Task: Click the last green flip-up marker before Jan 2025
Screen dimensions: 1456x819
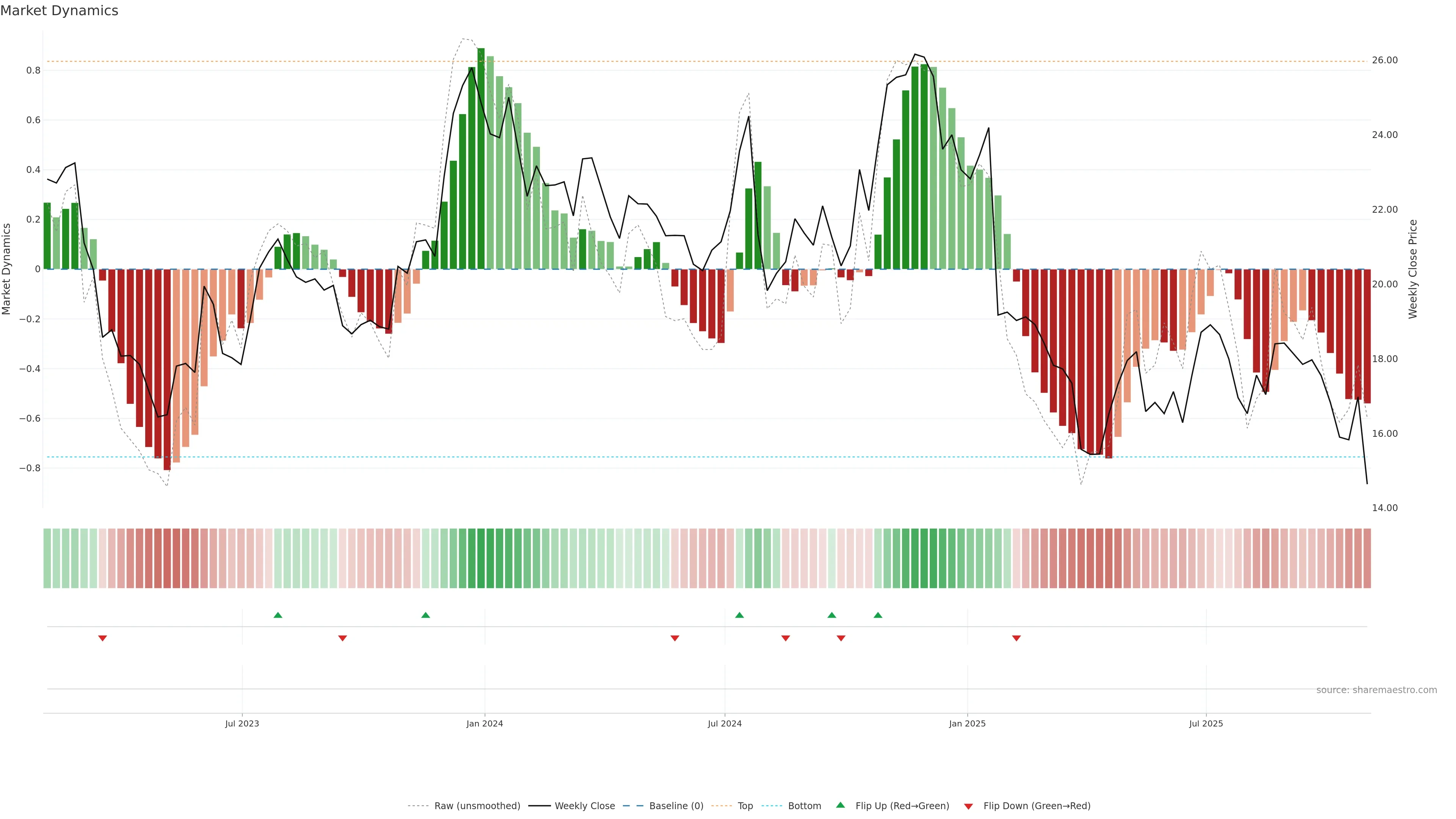Action: [878, 615]
